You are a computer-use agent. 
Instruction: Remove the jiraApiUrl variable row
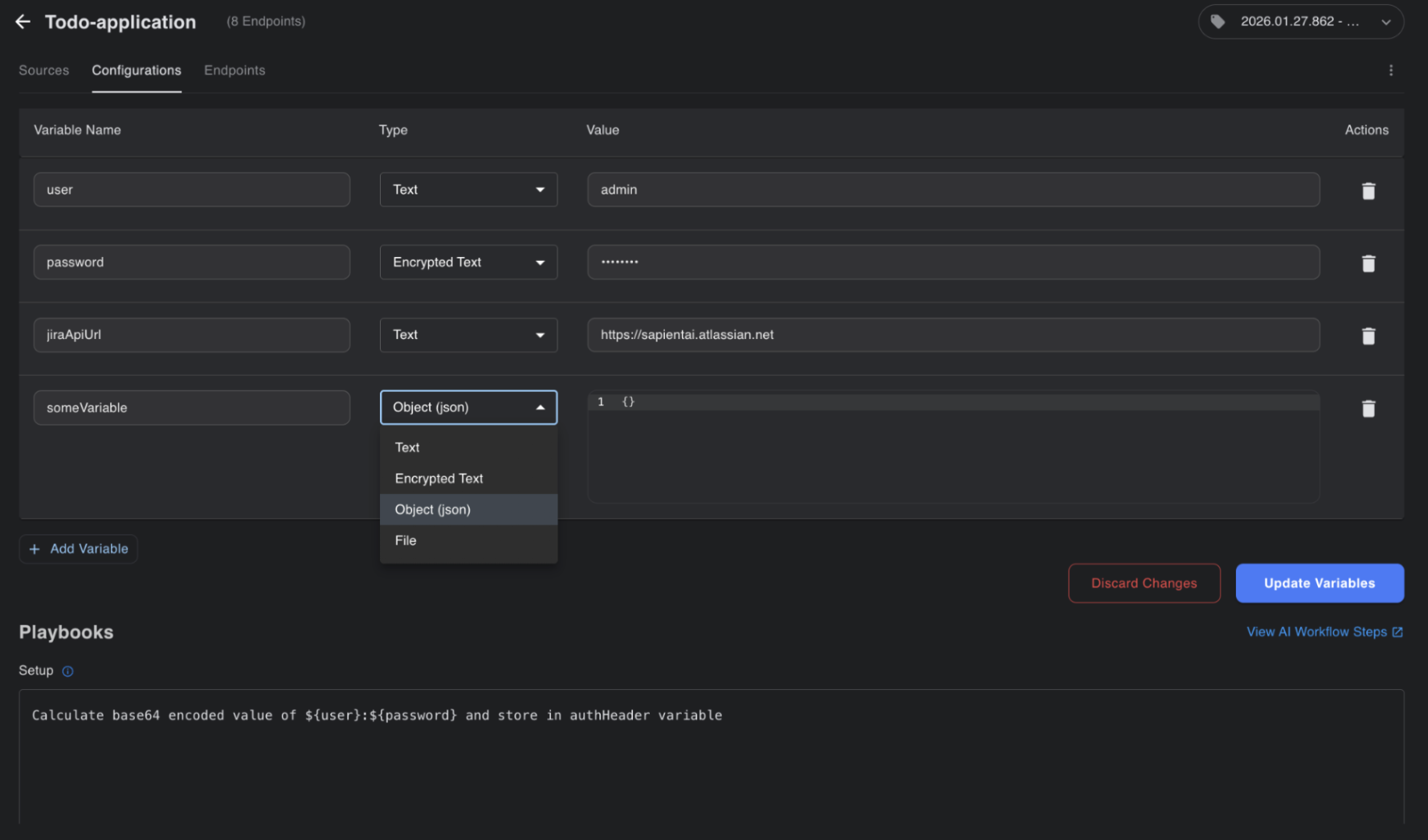[1368, 336]
